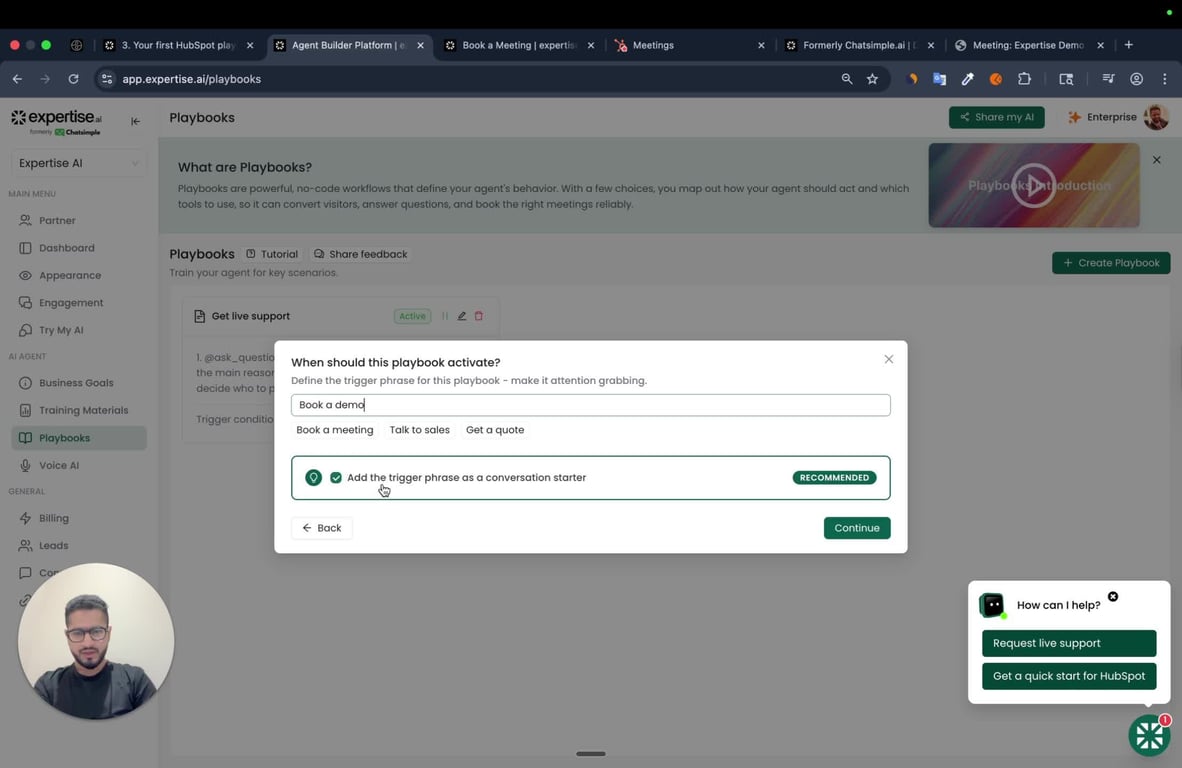The image size is (1182, 768).
Task: Open the Dashboard page
Action: coord(78,248)
